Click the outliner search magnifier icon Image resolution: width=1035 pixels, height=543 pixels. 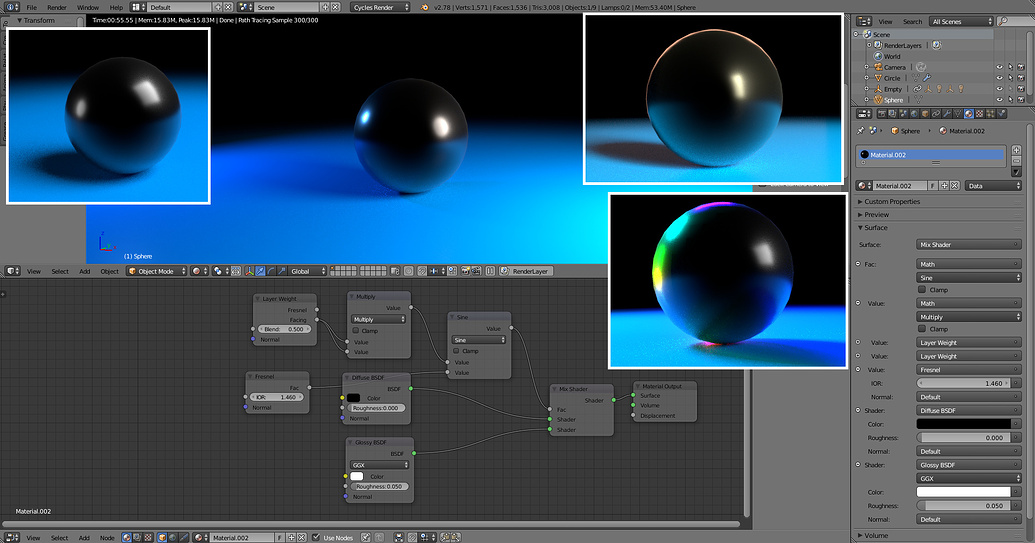(1003, 21)
